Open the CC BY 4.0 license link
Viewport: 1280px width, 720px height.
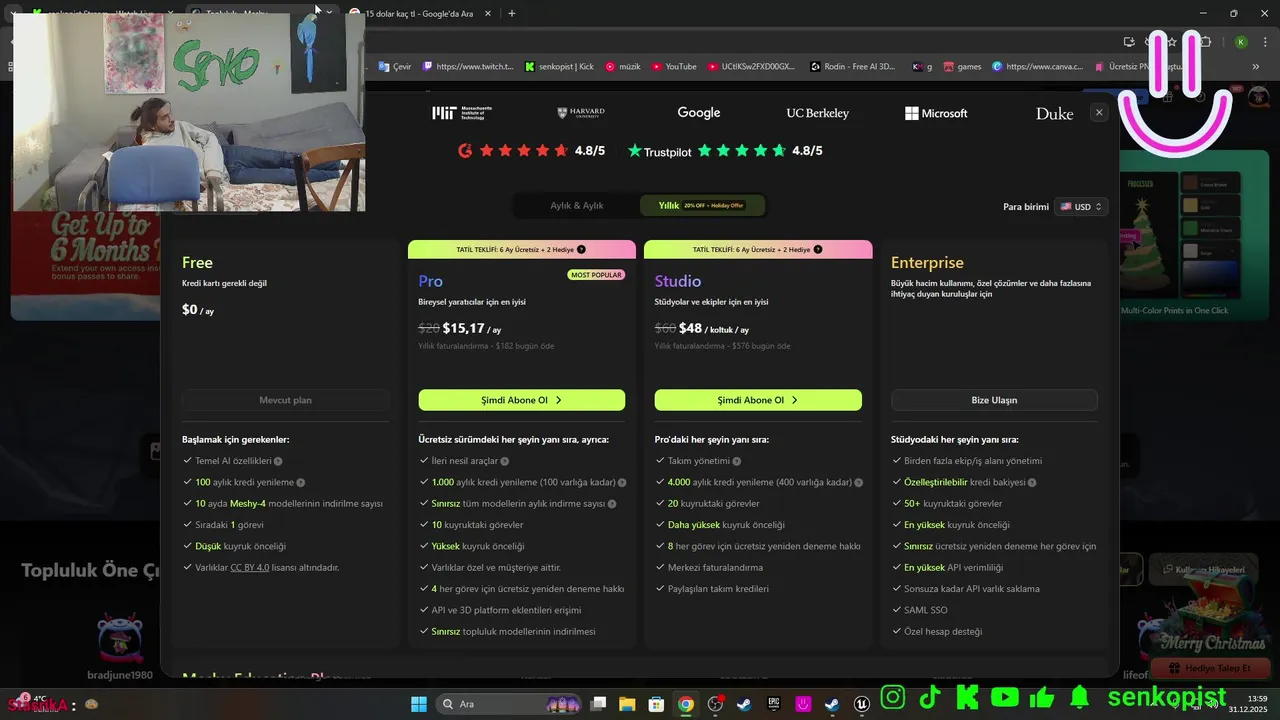pos(250,568)
